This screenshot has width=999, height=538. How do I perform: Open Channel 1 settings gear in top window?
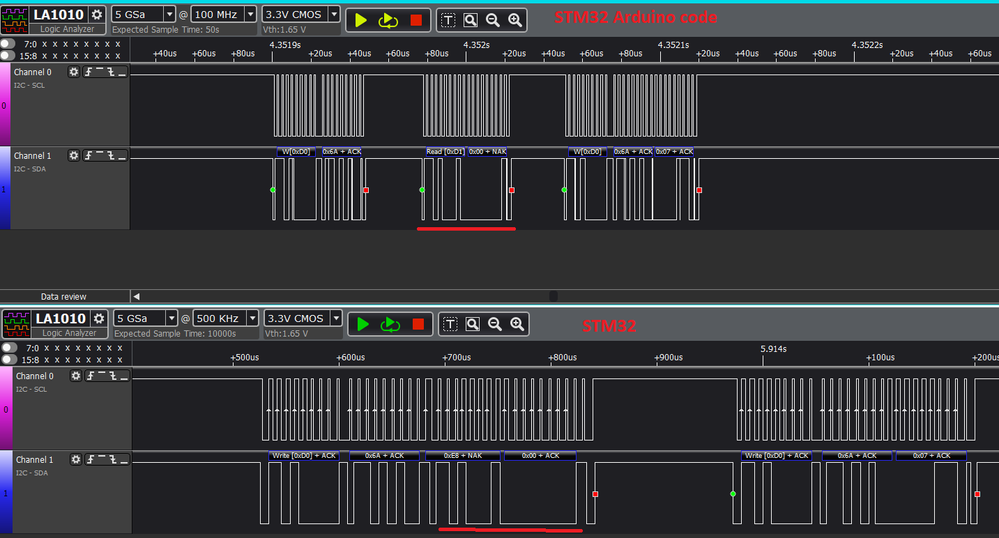pos(74,156)
